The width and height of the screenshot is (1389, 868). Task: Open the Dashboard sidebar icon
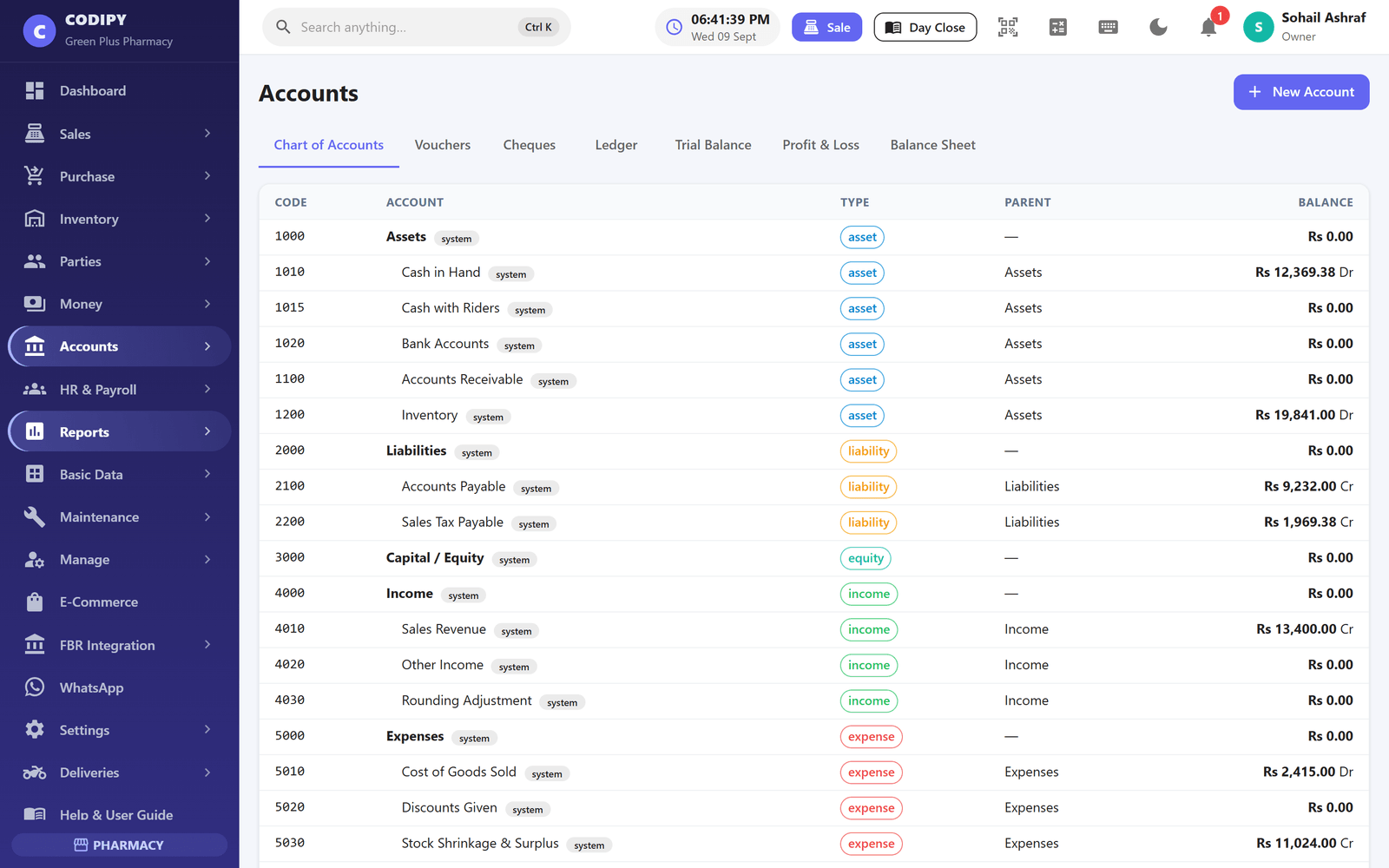point(35,90)
